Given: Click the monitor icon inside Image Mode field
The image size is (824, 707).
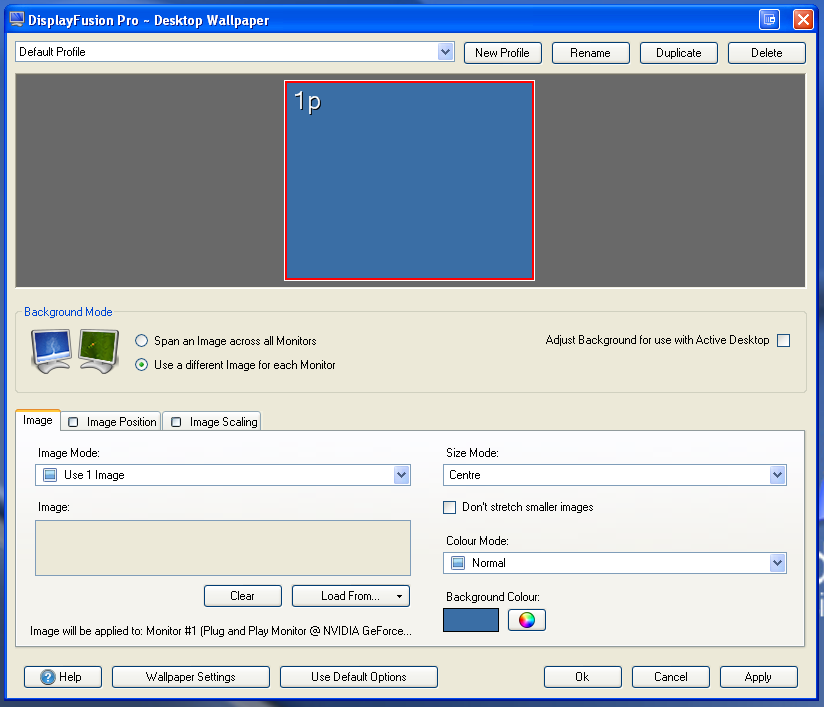Looking at the screenshot, I should [48, 475].
